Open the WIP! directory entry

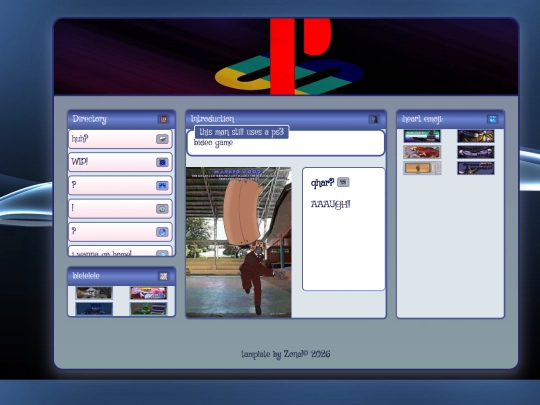click(121, 162)
